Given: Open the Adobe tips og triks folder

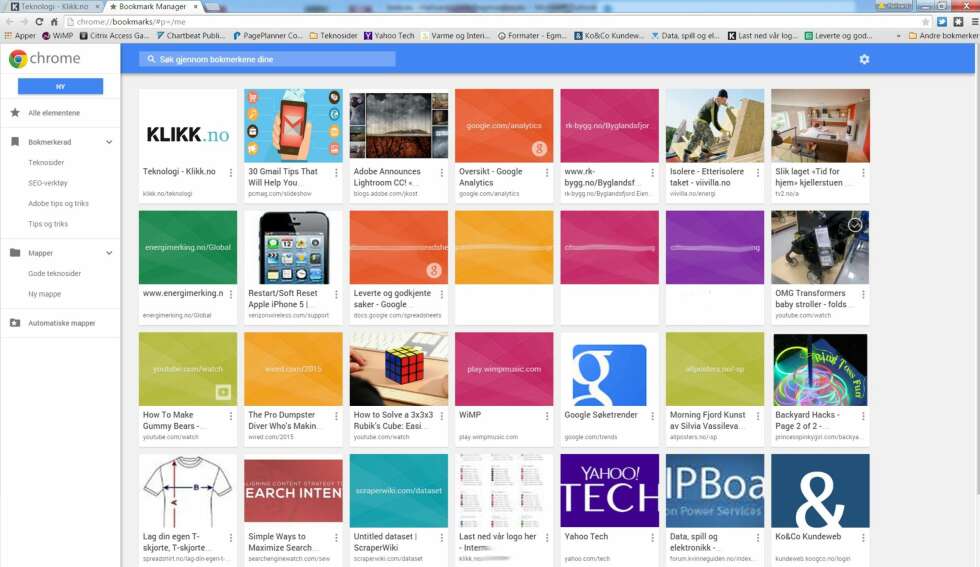Looking at the screenshot, I should click(x=58, y=203).
